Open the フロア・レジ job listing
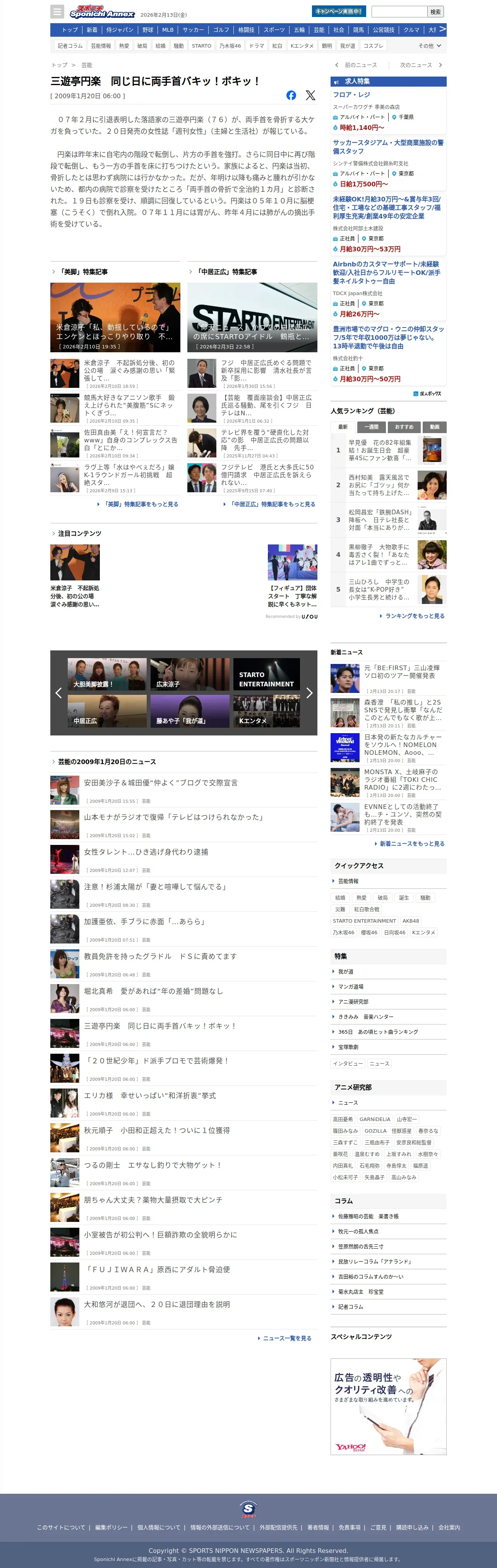 click(351, 94)
